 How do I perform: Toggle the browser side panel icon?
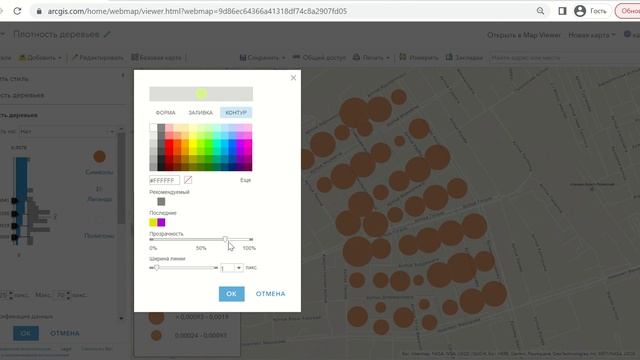(562, 11)
